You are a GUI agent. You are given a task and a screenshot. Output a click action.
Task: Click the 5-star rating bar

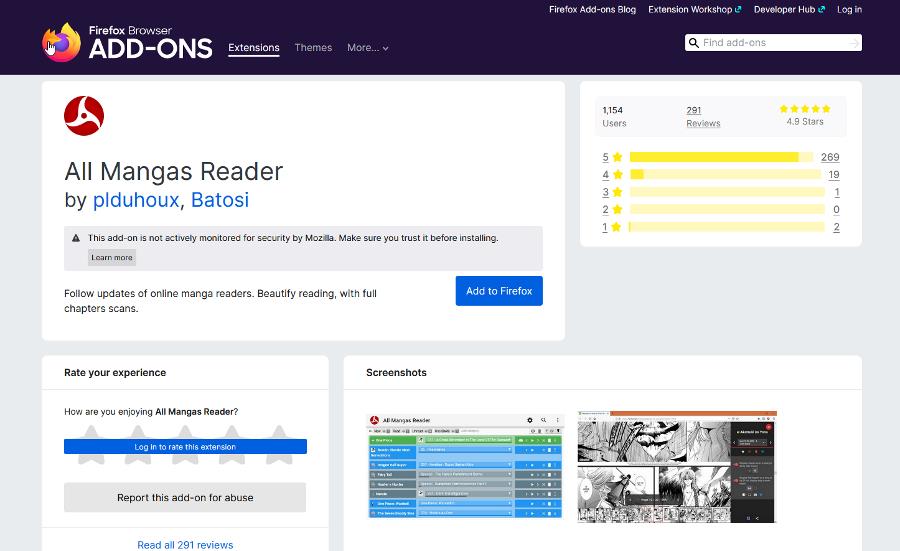click(x=721, y=157)
